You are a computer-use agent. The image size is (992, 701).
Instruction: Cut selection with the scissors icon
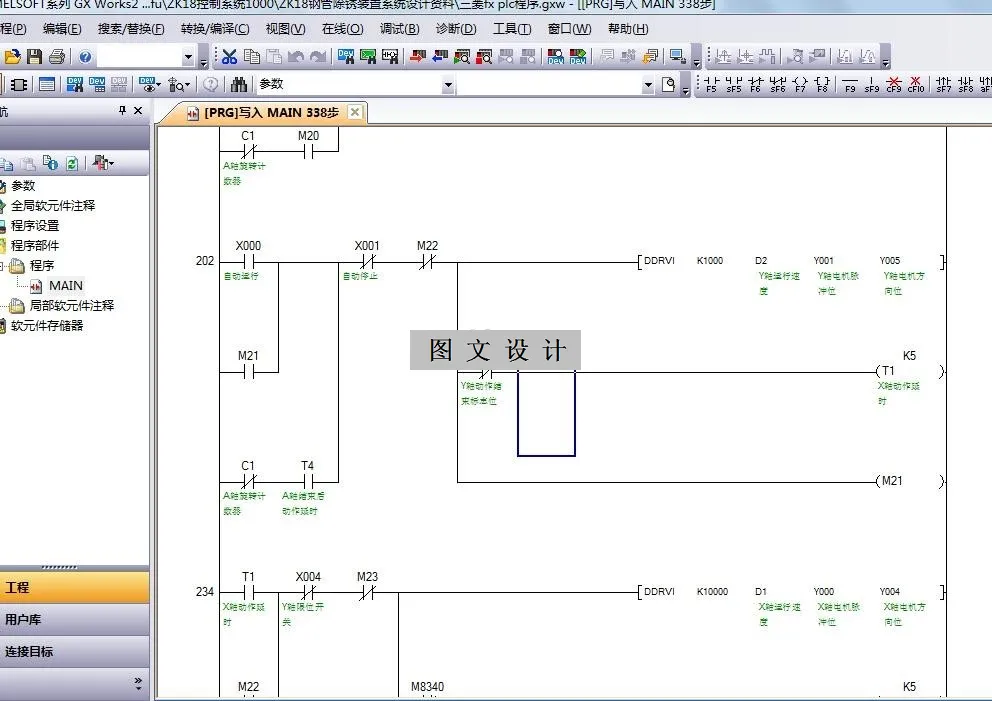click(x=229, y=57)
